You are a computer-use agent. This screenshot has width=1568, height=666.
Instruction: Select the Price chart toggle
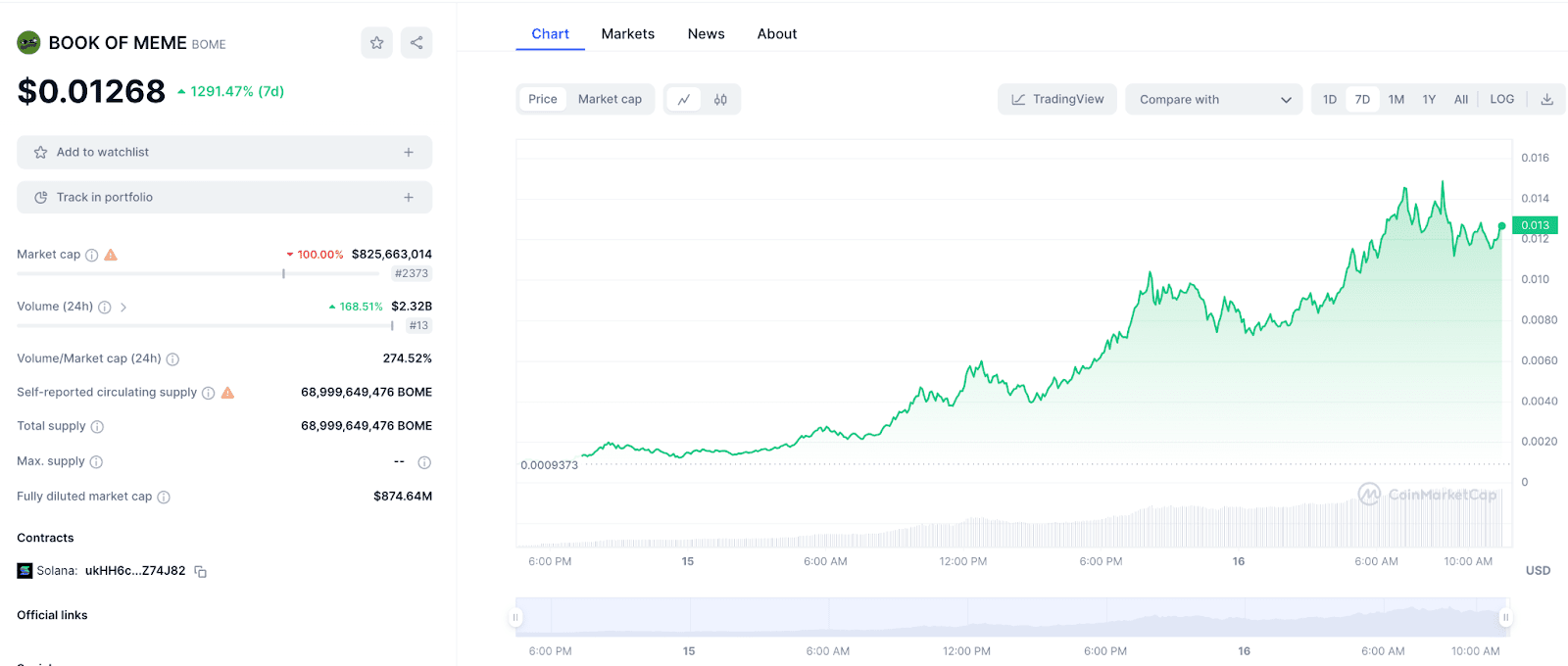(542, 99)
